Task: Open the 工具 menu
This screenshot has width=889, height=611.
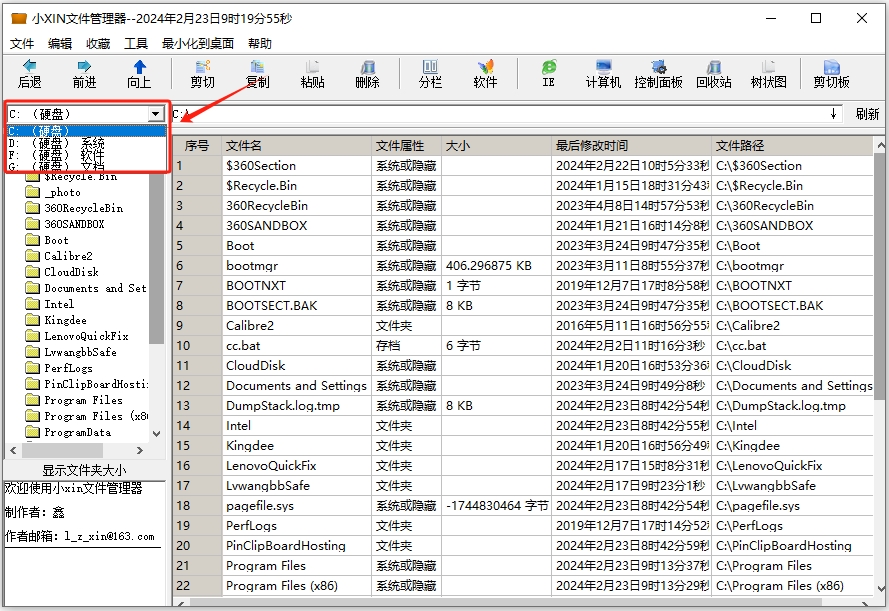Action: click(x=136, y=44)
